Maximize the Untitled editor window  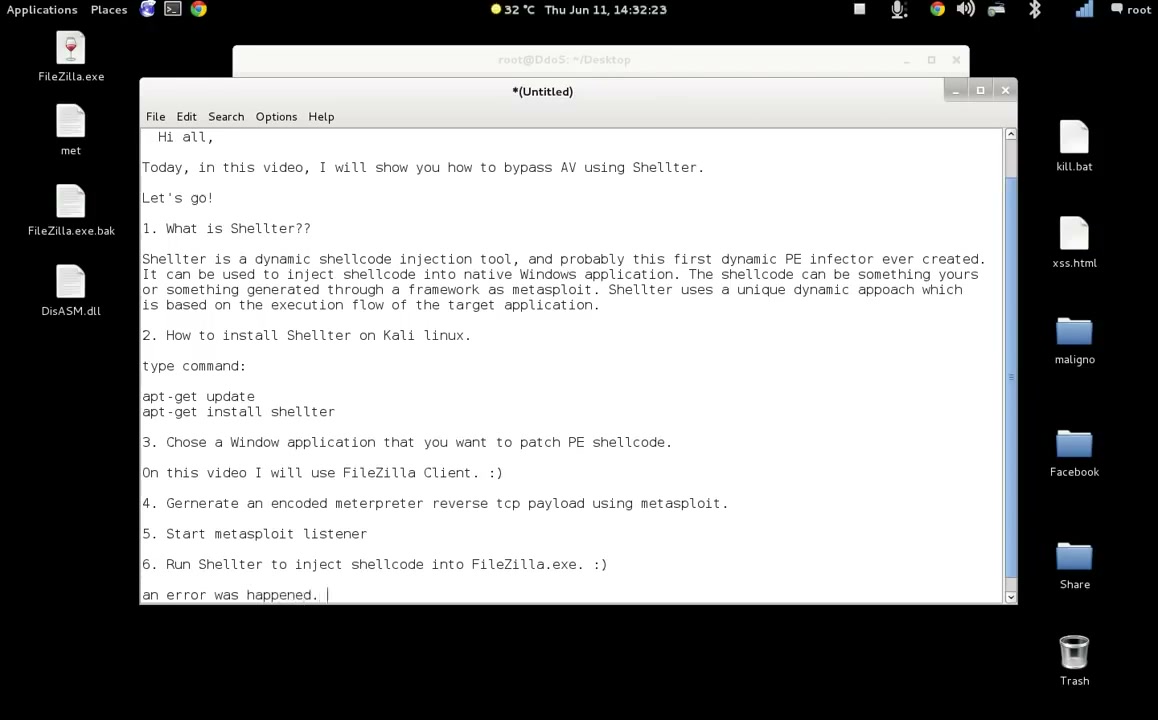981,90
